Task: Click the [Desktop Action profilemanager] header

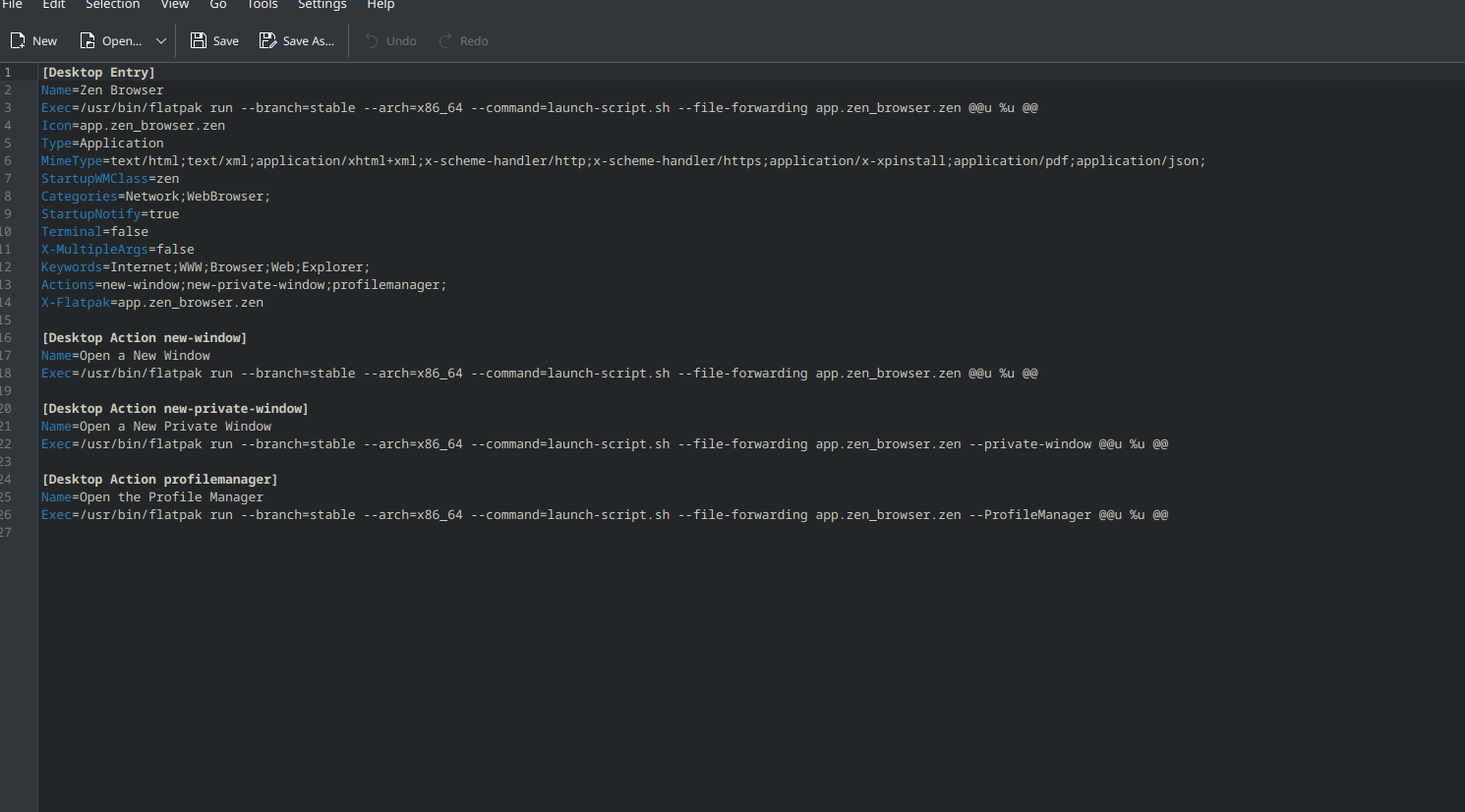Action: [159, 480]
